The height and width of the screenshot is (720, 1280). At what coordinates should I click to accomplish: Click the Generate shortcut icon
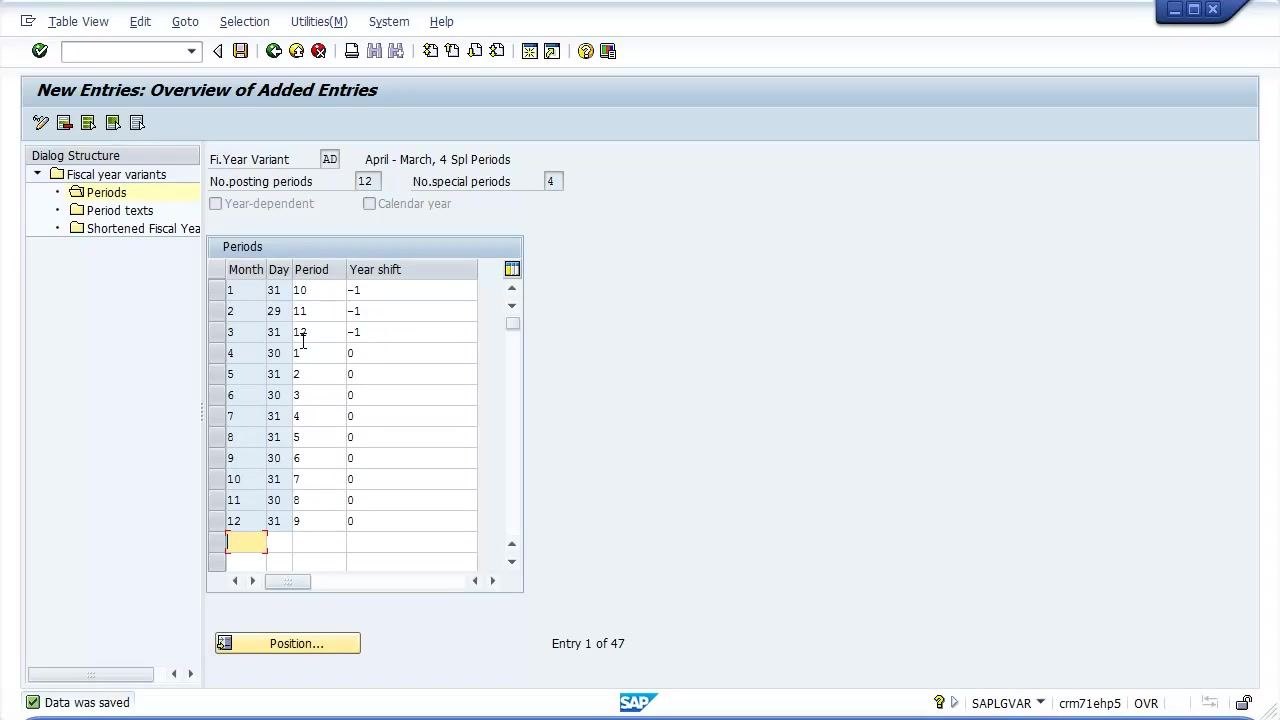552,51
